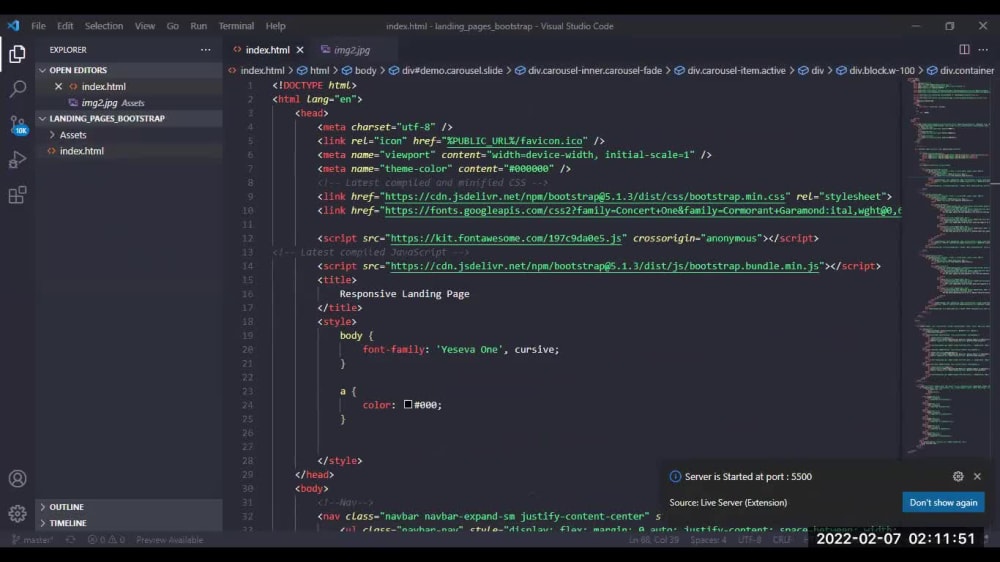Open the Explorer view in activity bar
1000x562 pixels.
17,54
